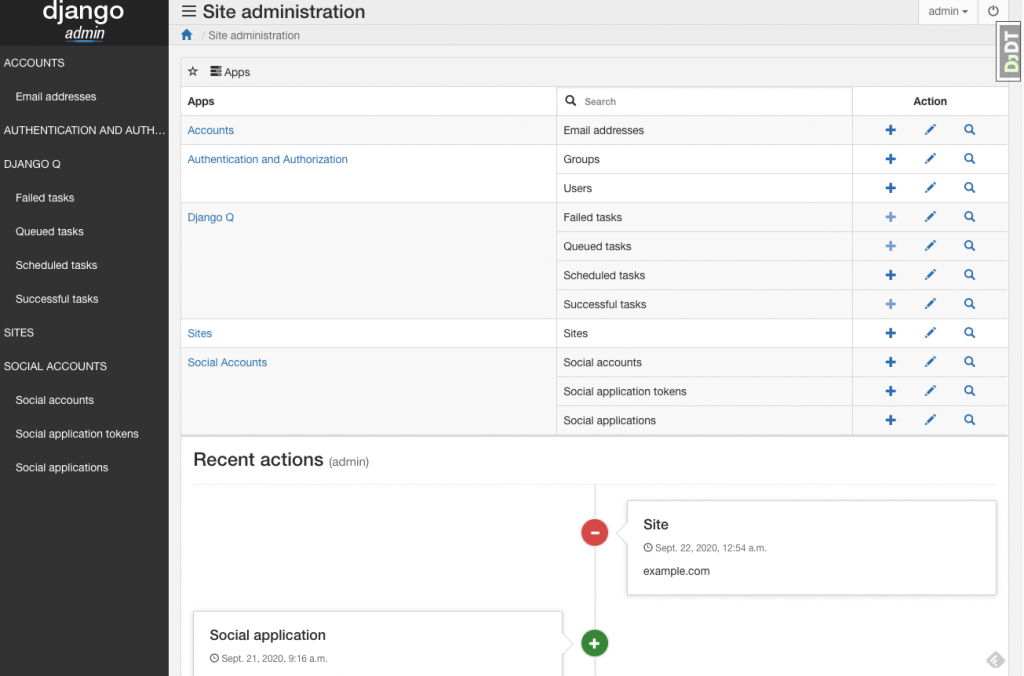Image resolution: width=1024 pixels, height=676 pixels.
Task: Select Social accounts in sidebar
Action: (x=54, y=400)
